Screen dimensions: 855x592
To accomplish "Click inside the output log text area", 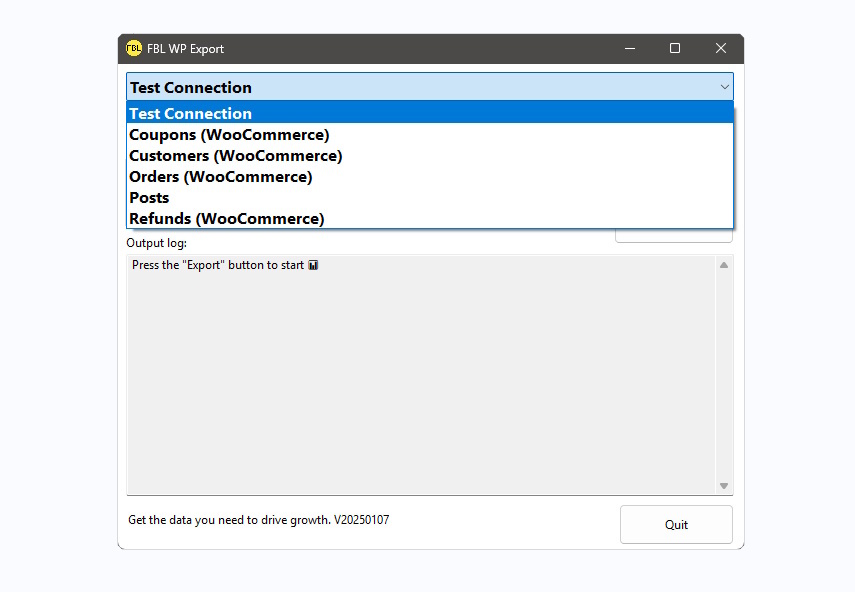I will coord(420,380).
